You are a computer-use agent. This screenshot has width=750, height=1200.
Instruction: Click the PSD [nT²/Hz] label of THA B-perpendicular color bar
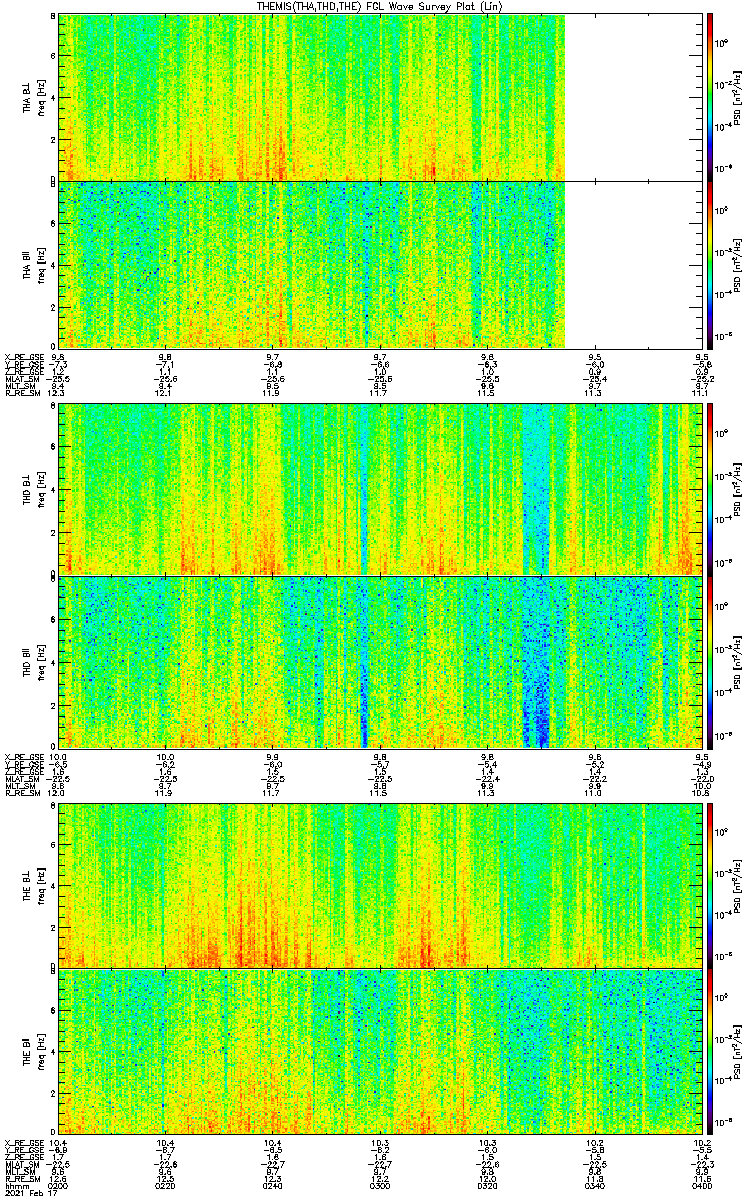tap(738, 97)
